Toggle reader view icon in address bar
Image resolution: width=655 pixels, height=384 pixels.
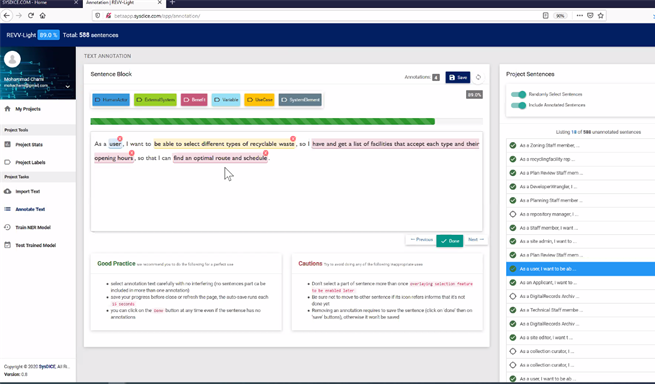coord(545,15)
